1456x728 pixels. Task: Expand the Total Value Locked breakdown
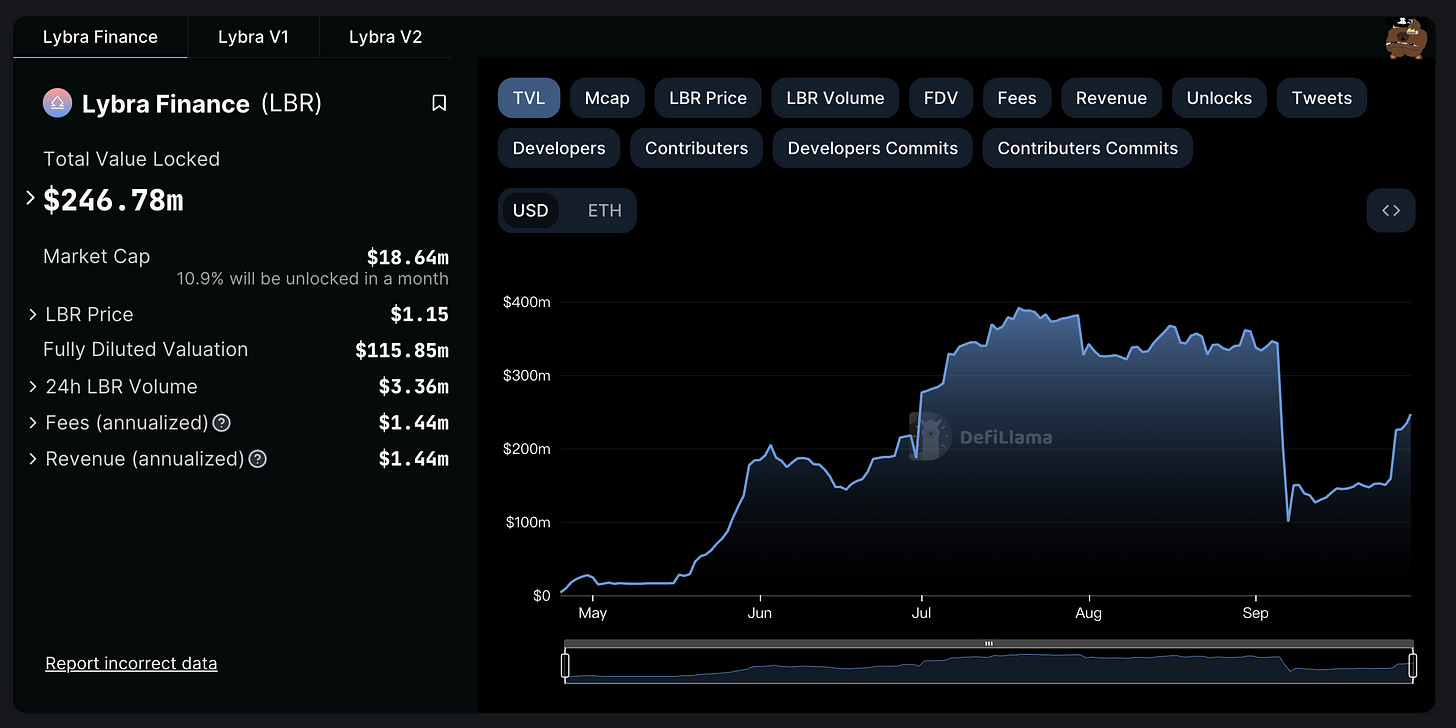tap(31, 199)
